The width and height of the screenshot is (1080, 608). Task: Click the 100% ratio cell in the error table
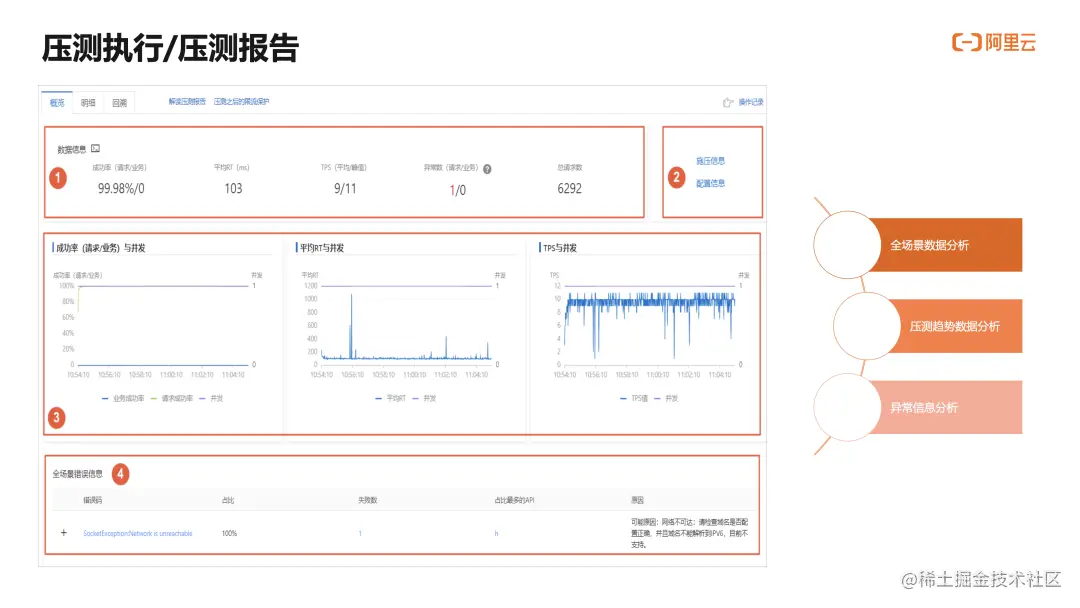click(x=229, y=534)
